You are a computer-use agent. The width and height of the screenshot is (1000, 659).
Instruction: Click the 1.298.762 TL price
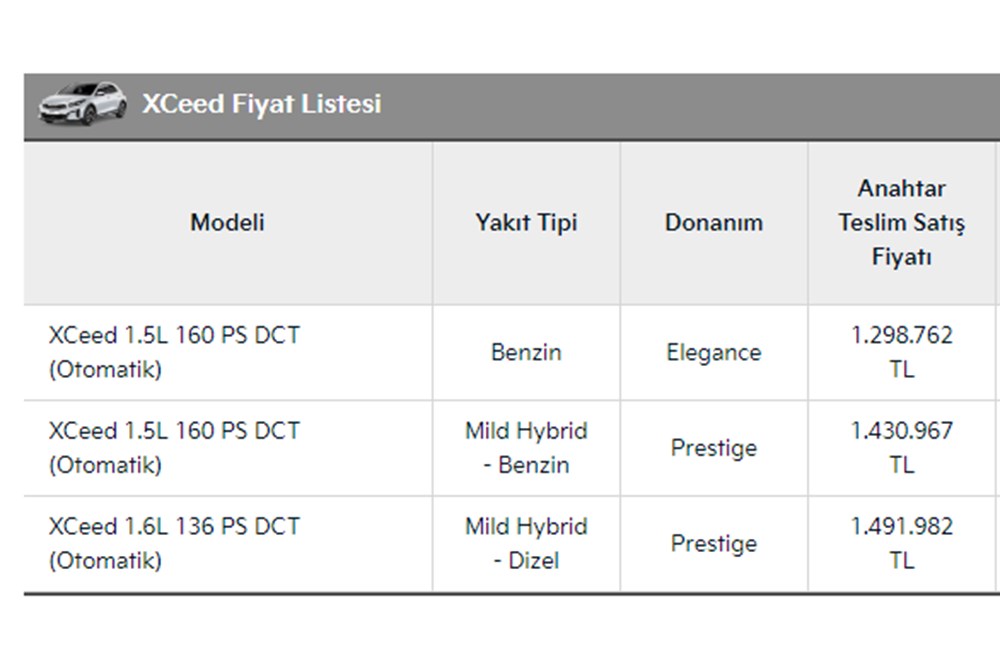901,352
